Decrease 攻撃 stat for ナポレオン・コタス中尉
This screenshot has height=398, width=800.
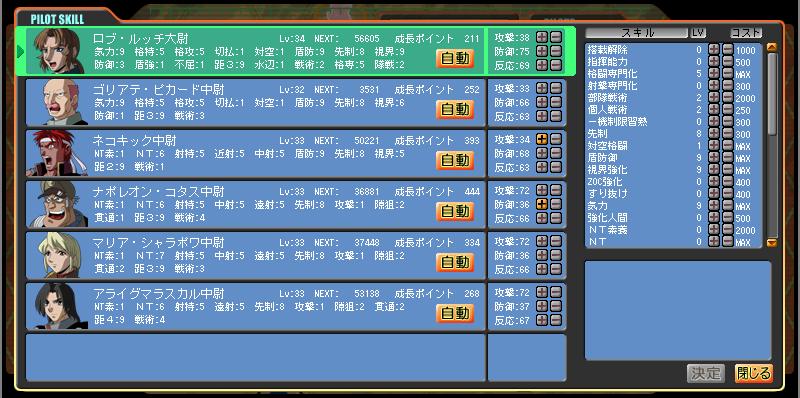point(555,190)
